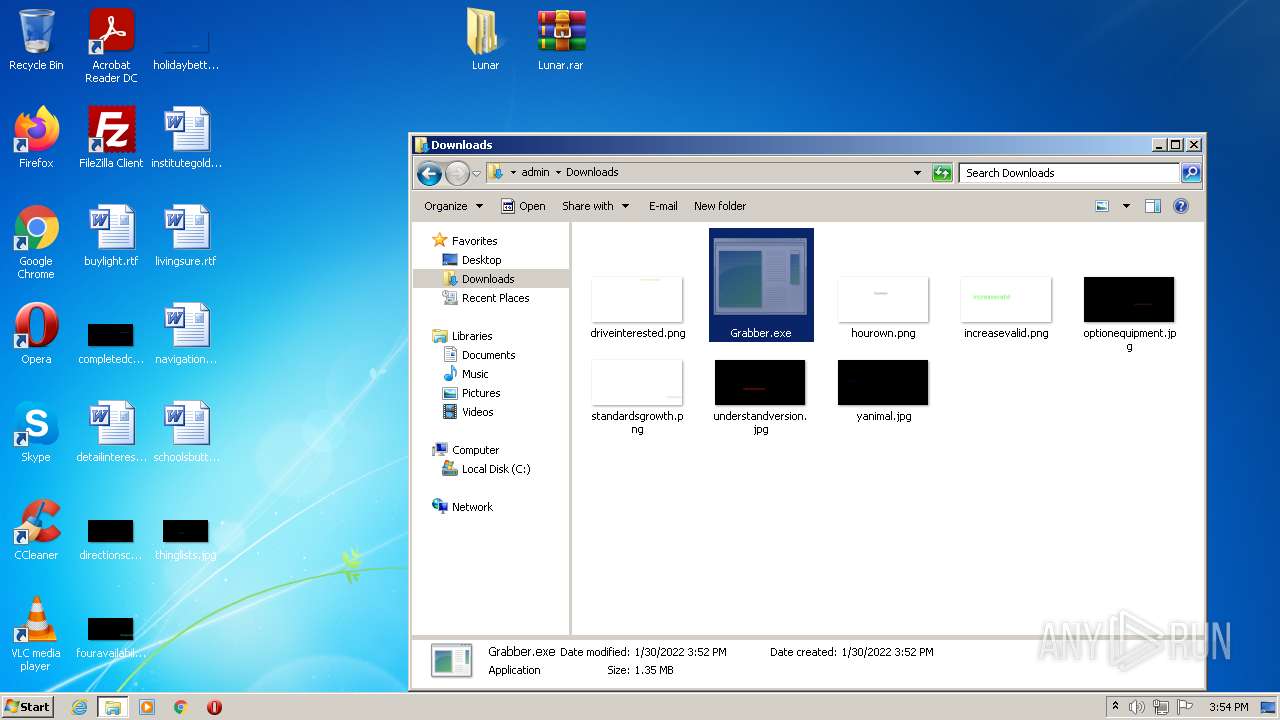The image size is (1280, 720).
Task: Expand the admin breadcrumb arrow
Action: (558, 172)
